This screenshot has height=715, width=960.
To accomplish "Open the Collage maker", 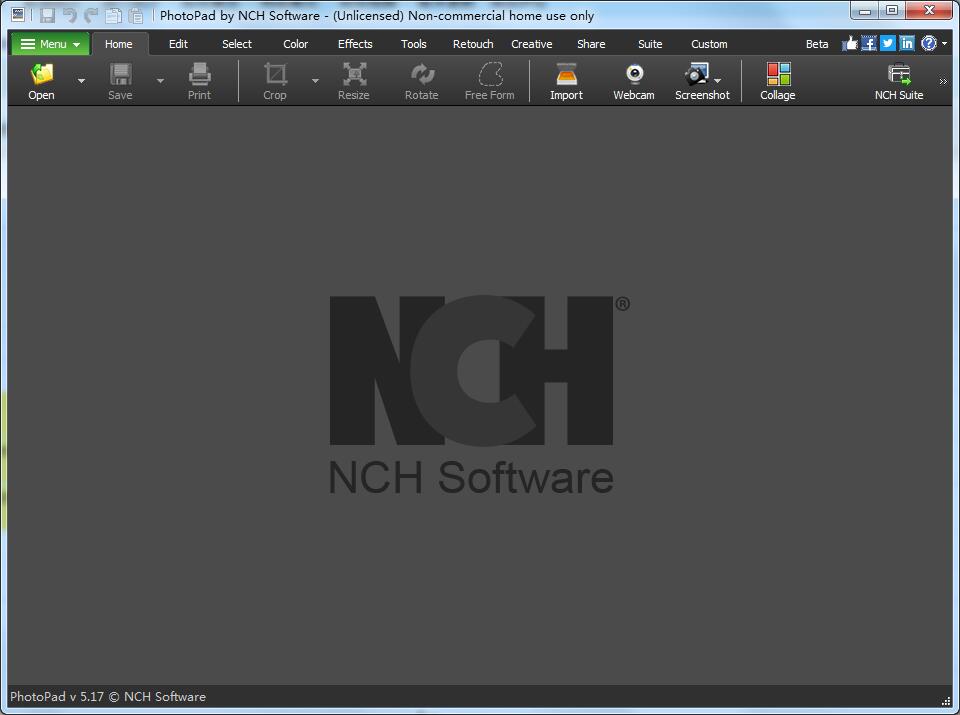I will pos(778,81).
